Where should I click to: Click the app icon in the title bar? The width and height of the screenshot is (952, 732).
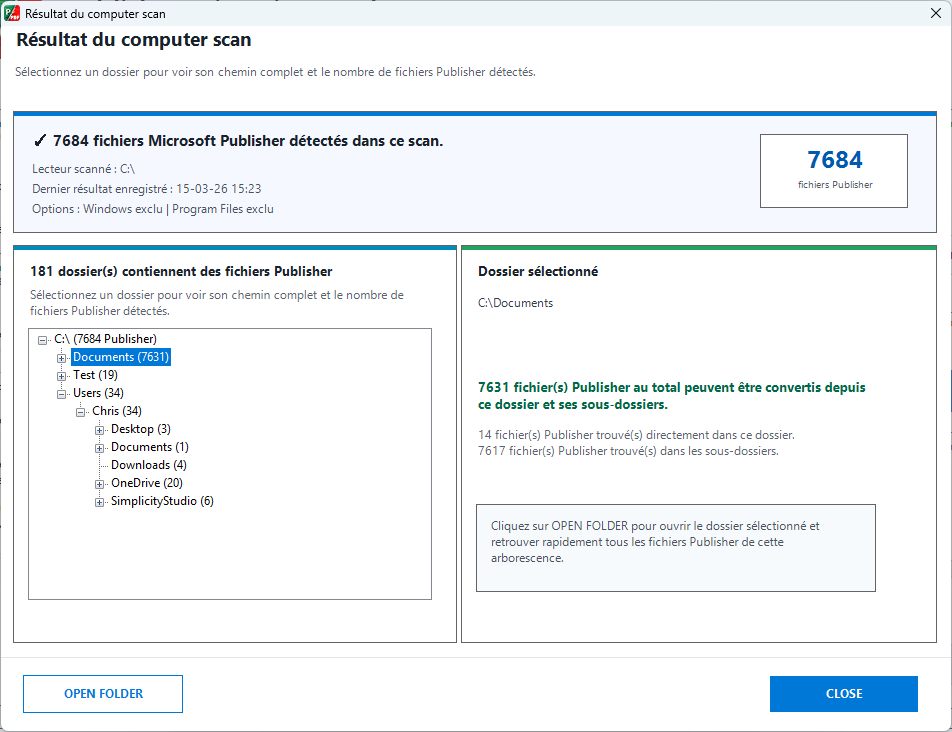pyautogui.click(x=12, y=13)
